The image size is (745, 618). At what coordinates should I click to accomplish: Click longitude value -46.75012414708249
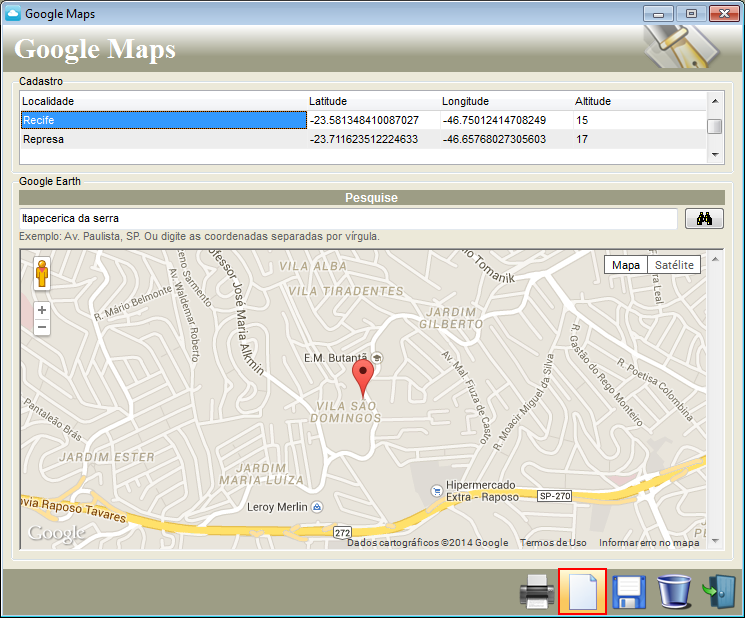[494, 120]
